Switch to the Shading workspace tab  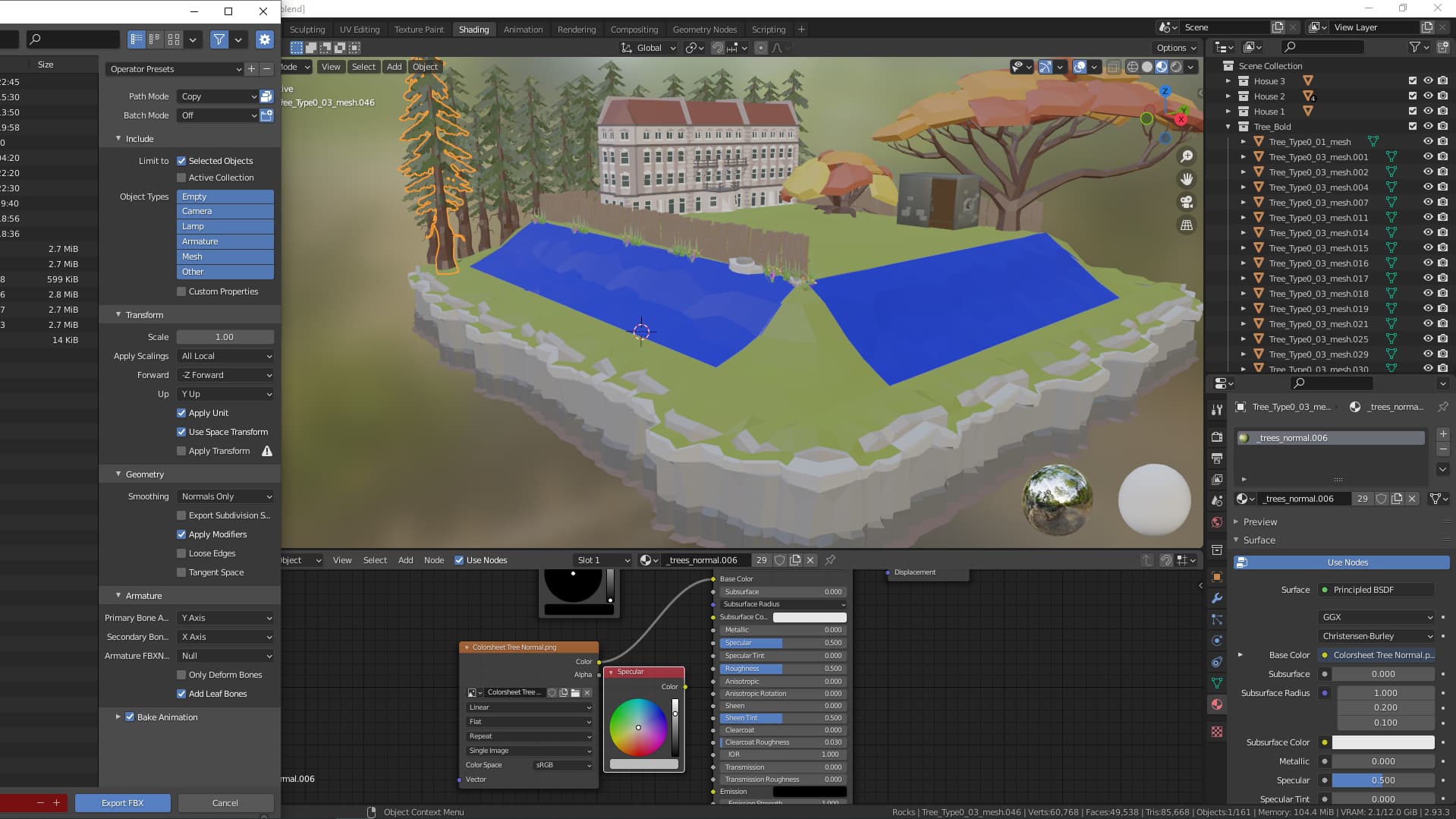(473, 30)
